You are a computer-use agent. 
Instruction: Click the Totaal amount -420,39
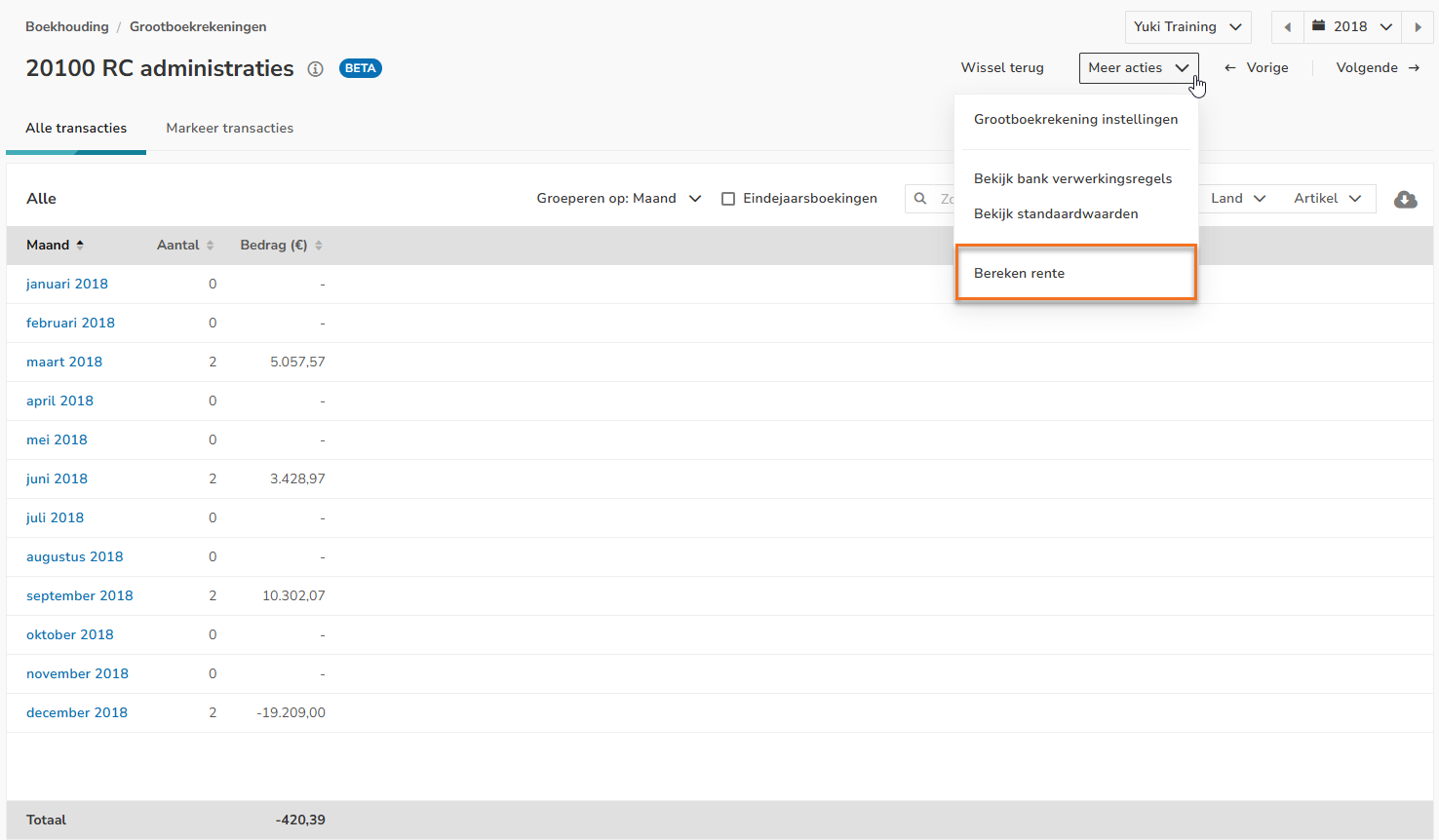pyautogui.click(x=300, y=820)
